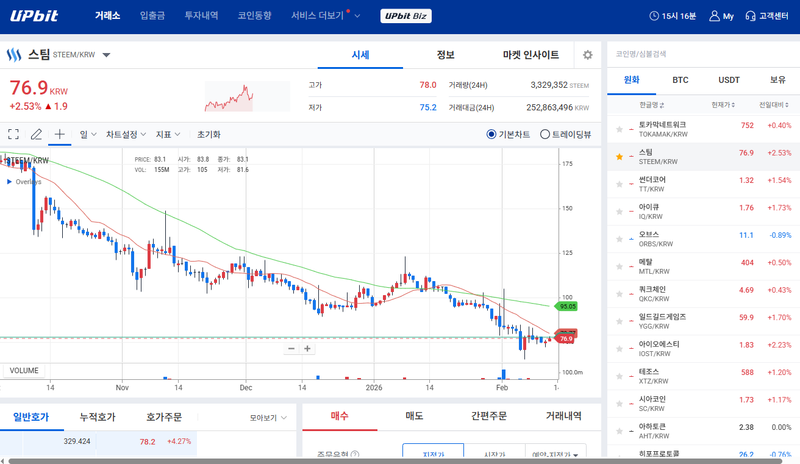This screenshot has width=800, height=464.
Task: Select the crosshair cursor tool
Action: click(x=60, y=134)
